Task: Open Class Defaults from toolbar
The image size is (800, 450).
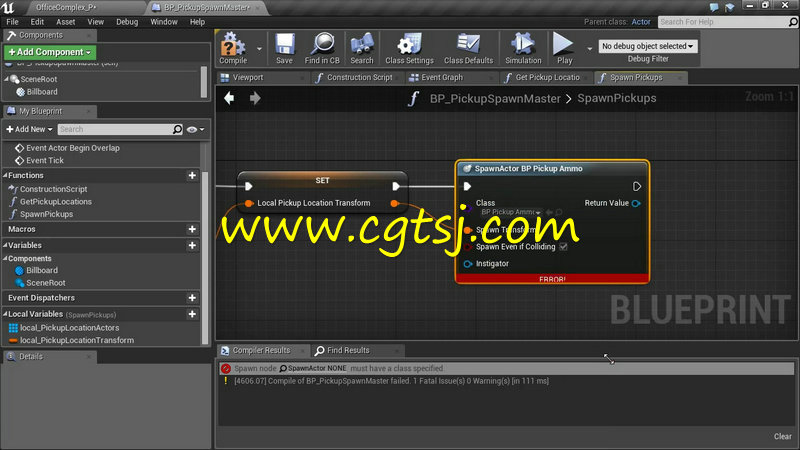Action: tap(468, 48)
